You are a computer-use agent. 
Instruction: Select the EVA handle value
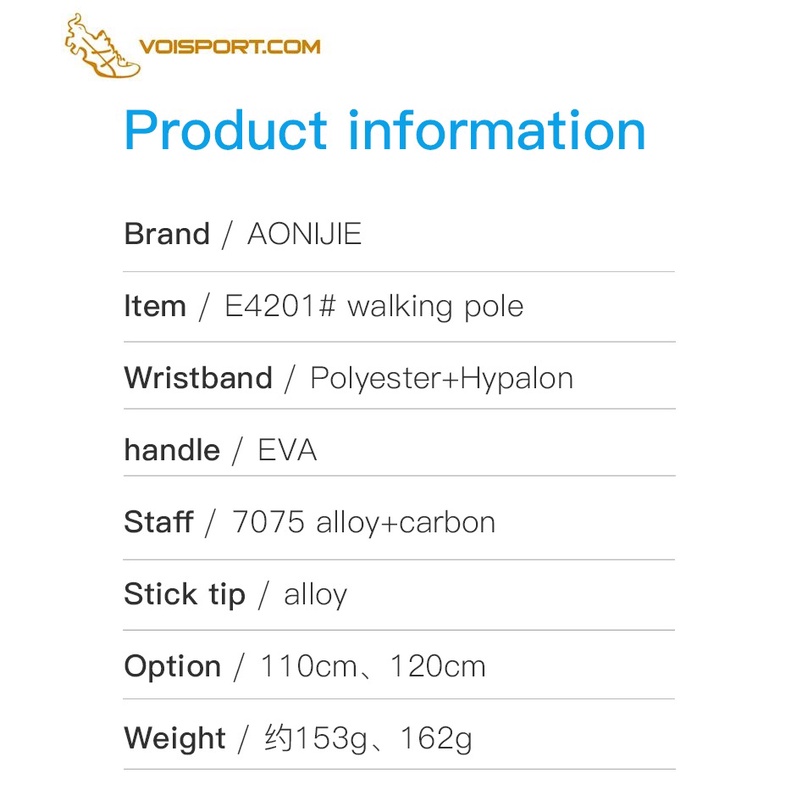point(287,450)
